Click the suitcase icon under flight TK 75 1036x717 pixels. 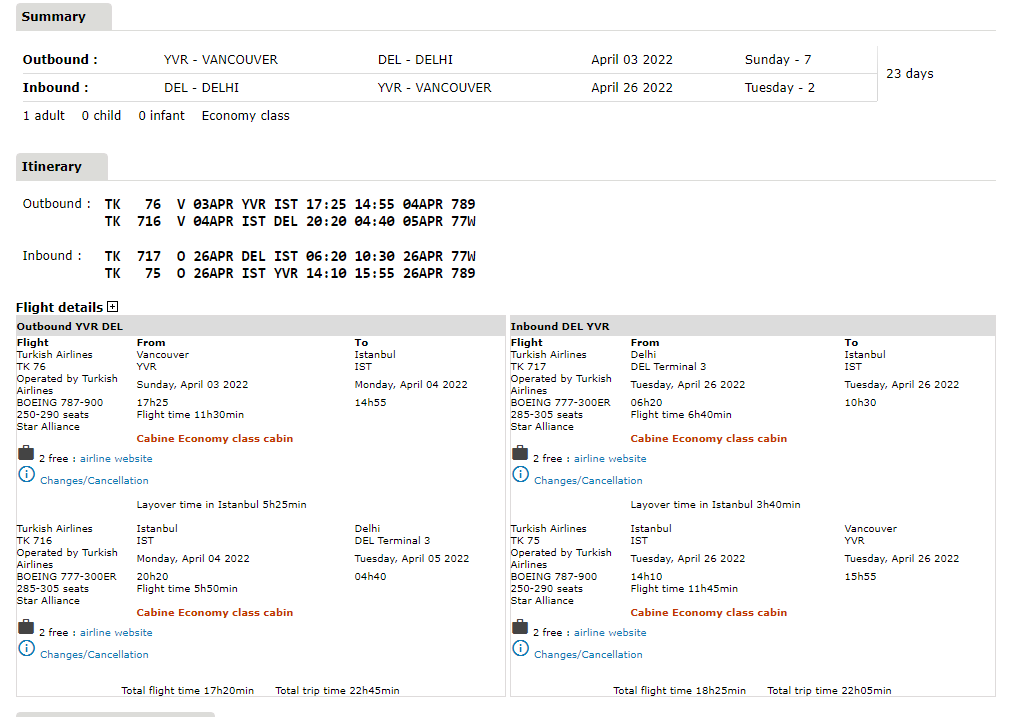coord(520,628)
